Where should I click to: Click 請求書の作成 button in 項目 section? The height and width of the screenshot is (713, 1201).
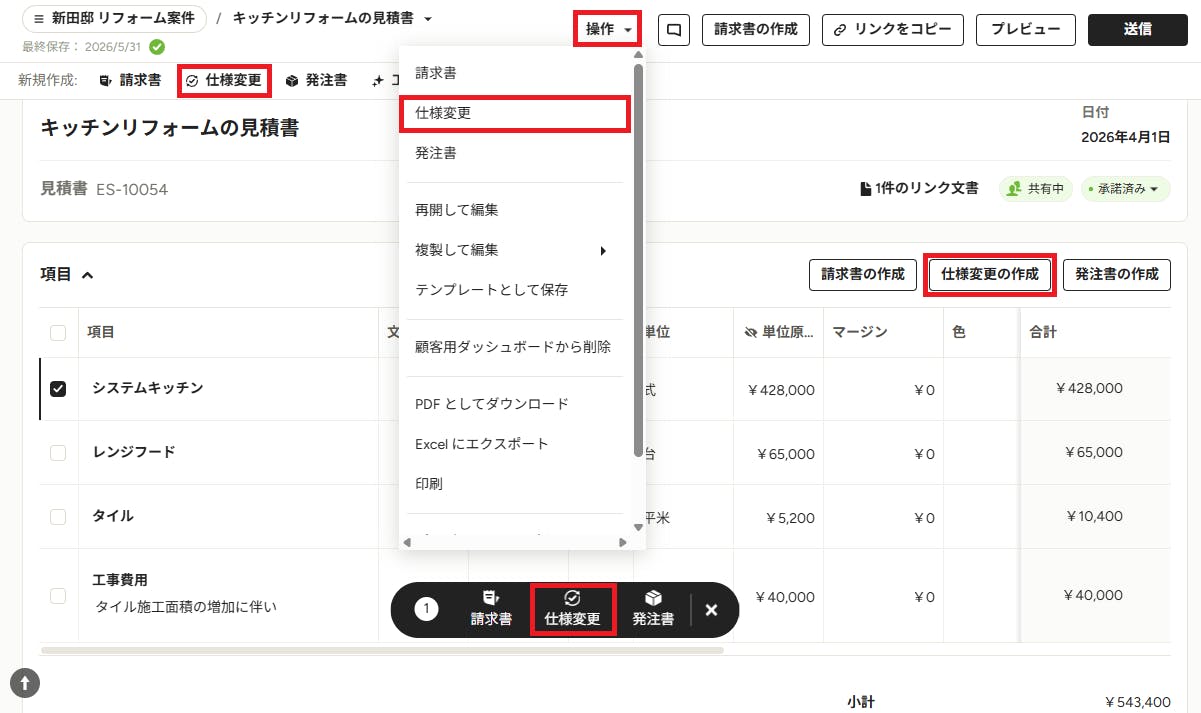pyautogui.click(x=863, y=274)
